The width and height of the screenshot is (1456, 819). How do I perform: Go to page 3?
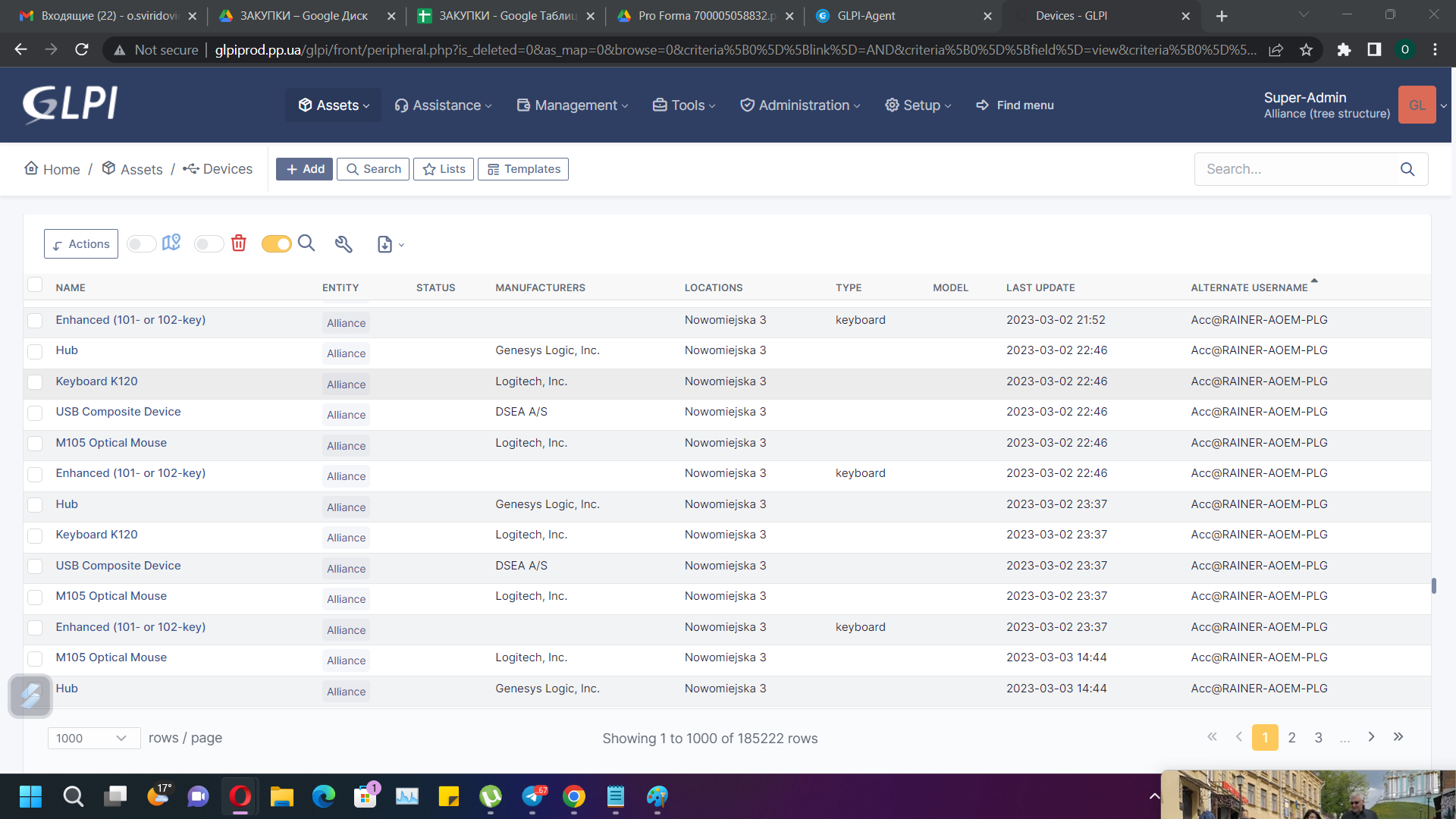coord(1319,737)
